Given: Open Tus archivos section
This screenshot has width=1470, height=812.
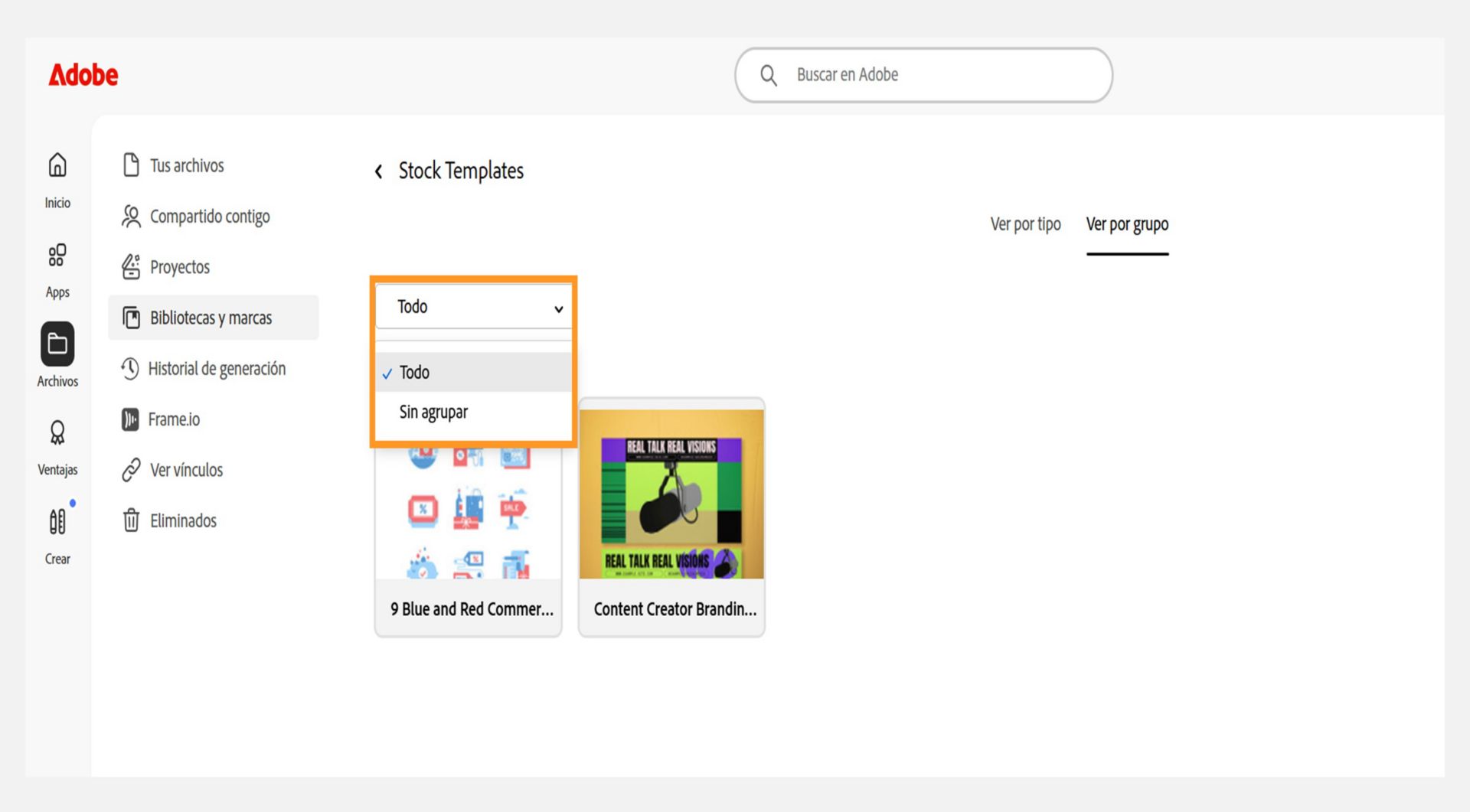Looking at the screenshot, I should [187, 165].
